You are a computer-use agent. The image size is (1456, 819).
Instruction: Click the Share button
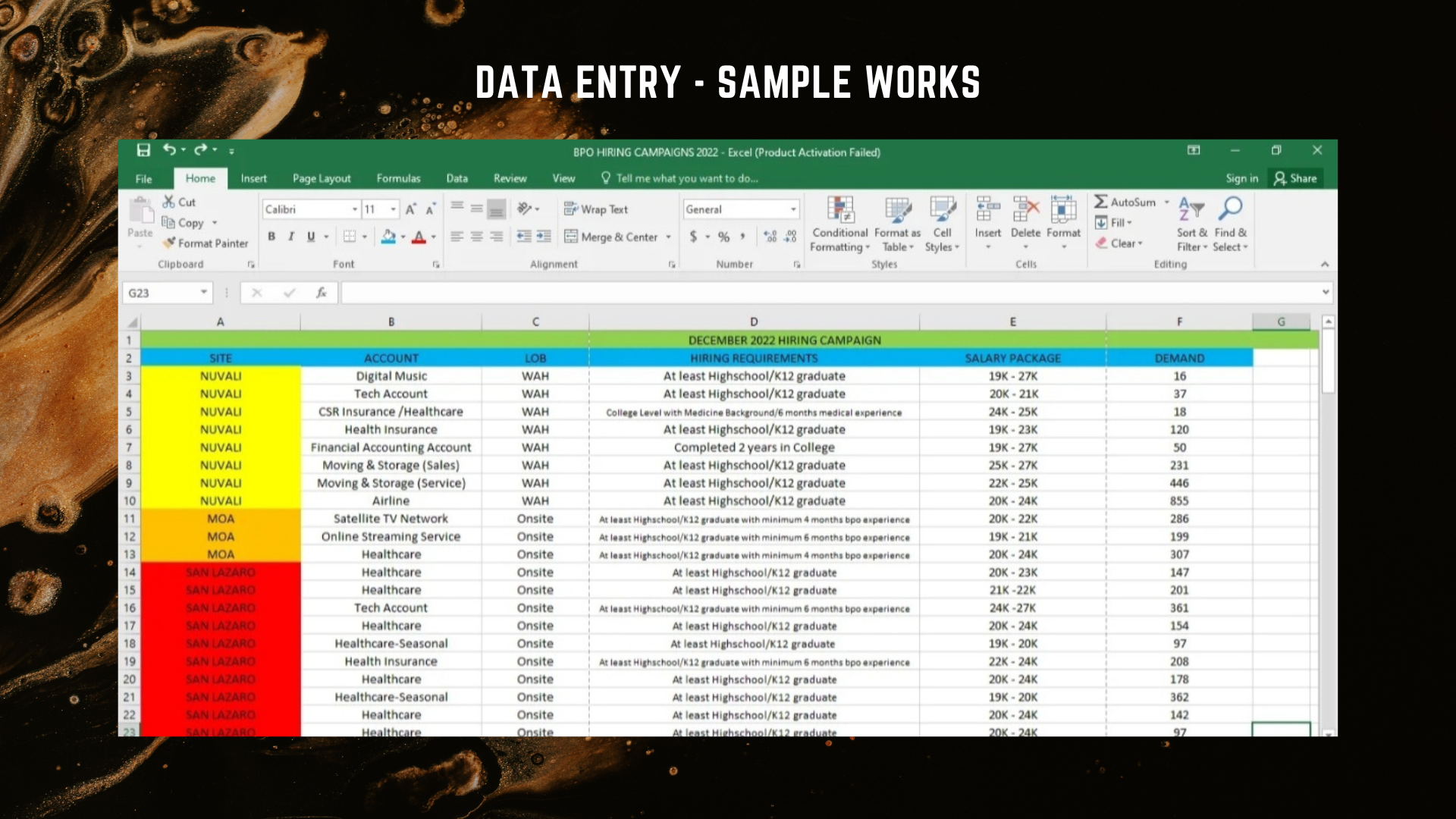click(x=1295, y=178)
